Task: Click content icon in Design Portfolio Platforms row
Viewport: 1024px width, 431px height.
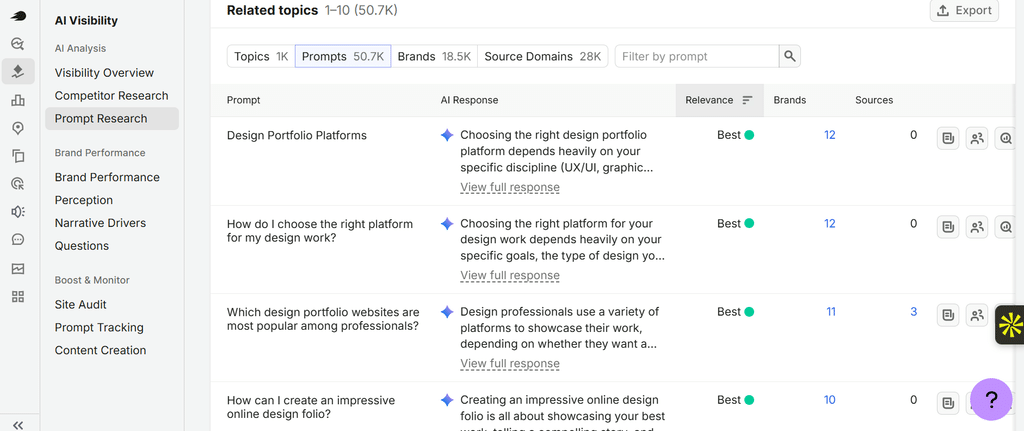Action: point(948,138)
